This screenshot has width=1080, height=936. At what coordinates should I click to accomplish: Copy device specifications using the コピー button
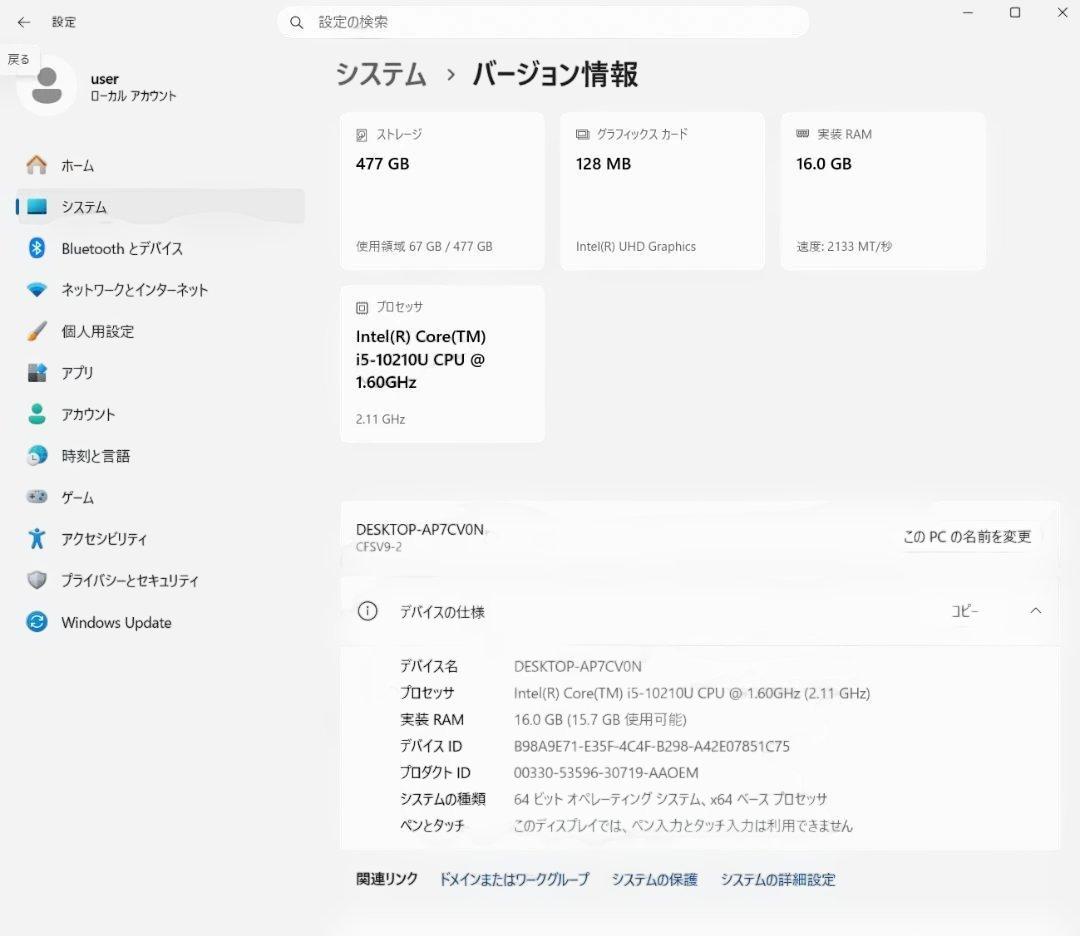[x=962, y=611]
